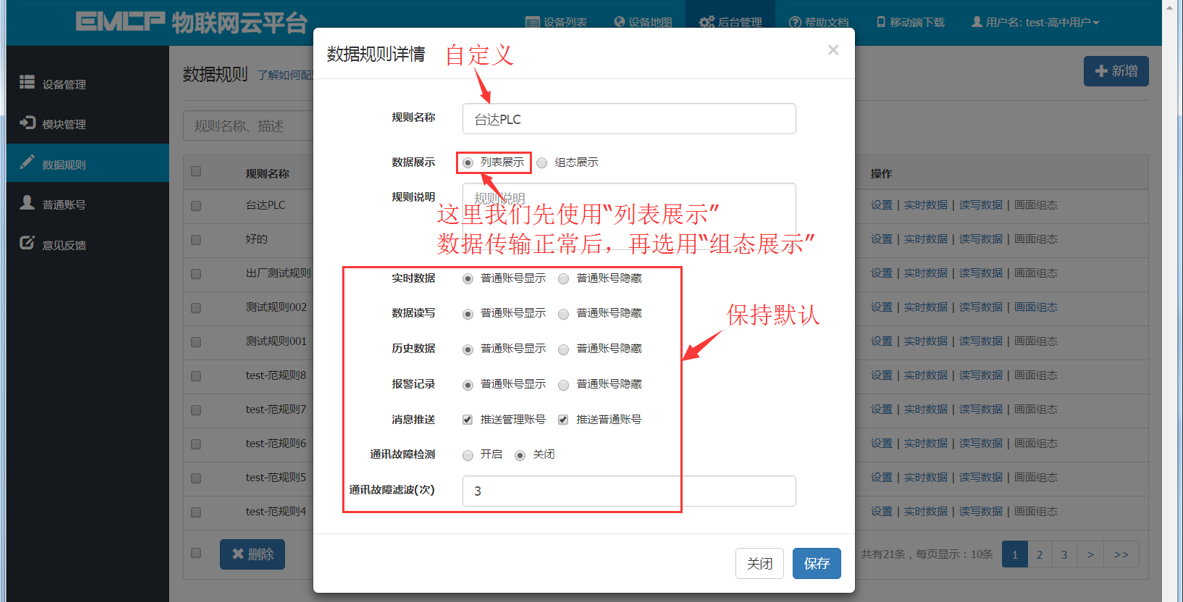1183x602 pixels.
Task: Select 数据规则 in the sidebar
Action: [x=88, y=164]
